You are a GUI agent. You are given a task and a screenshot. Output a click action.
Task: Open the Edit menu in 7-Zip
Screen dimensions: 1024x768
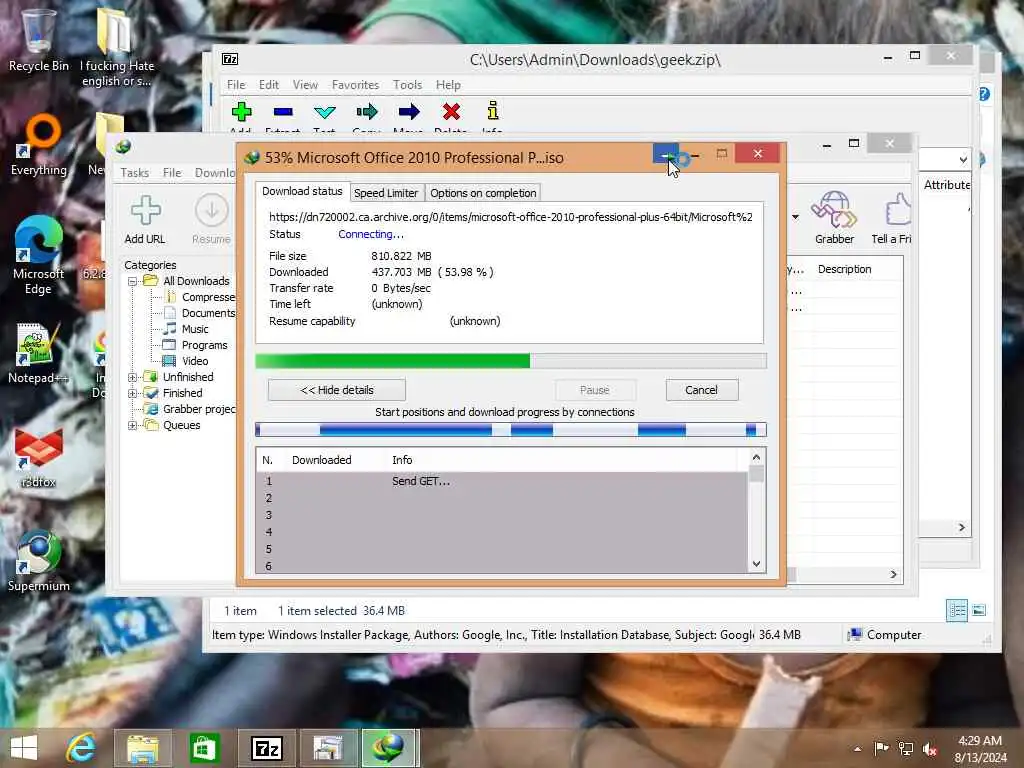[268, 85]
